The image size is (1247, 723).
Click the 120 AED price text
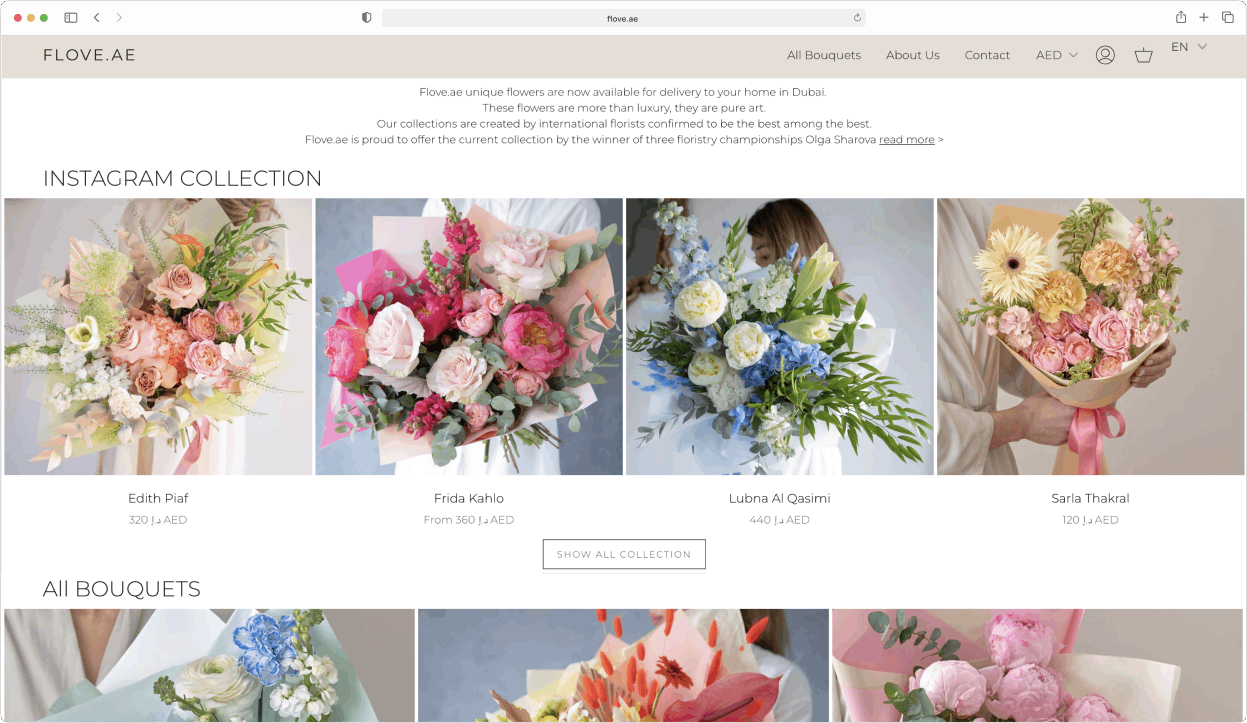[1090, 520]
